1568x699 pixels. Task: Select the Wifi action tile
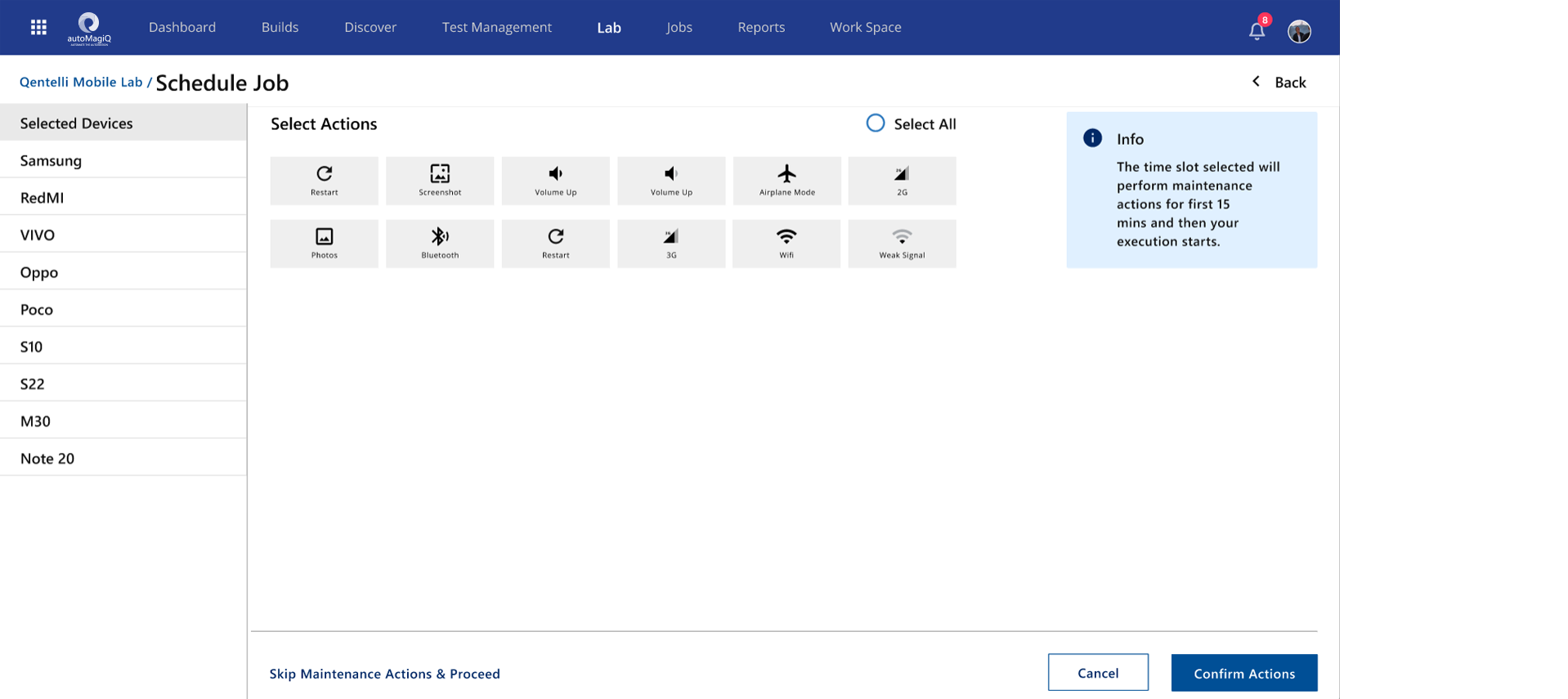coord(786,244)
